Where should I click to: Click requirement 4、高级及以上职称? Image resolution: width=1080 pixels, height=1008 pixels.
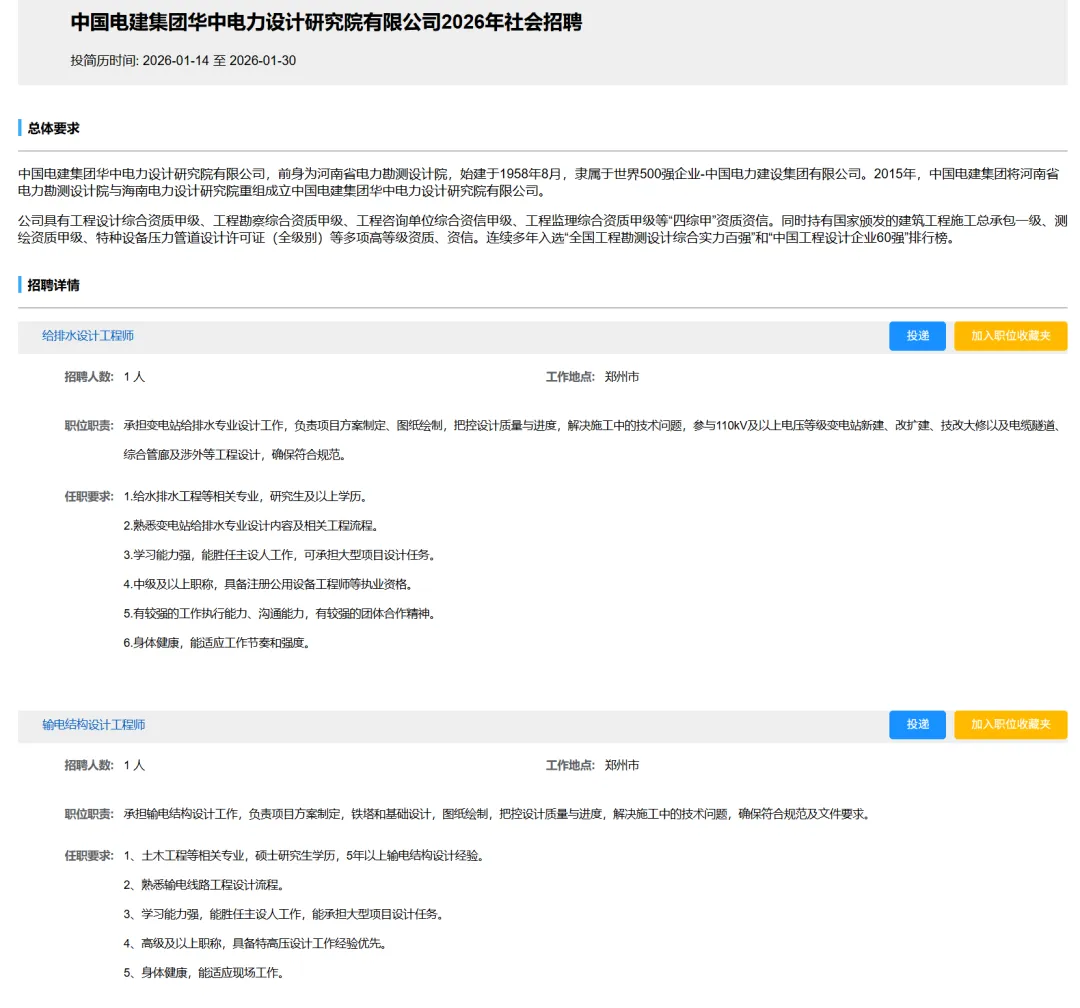(x=256, y=943)
